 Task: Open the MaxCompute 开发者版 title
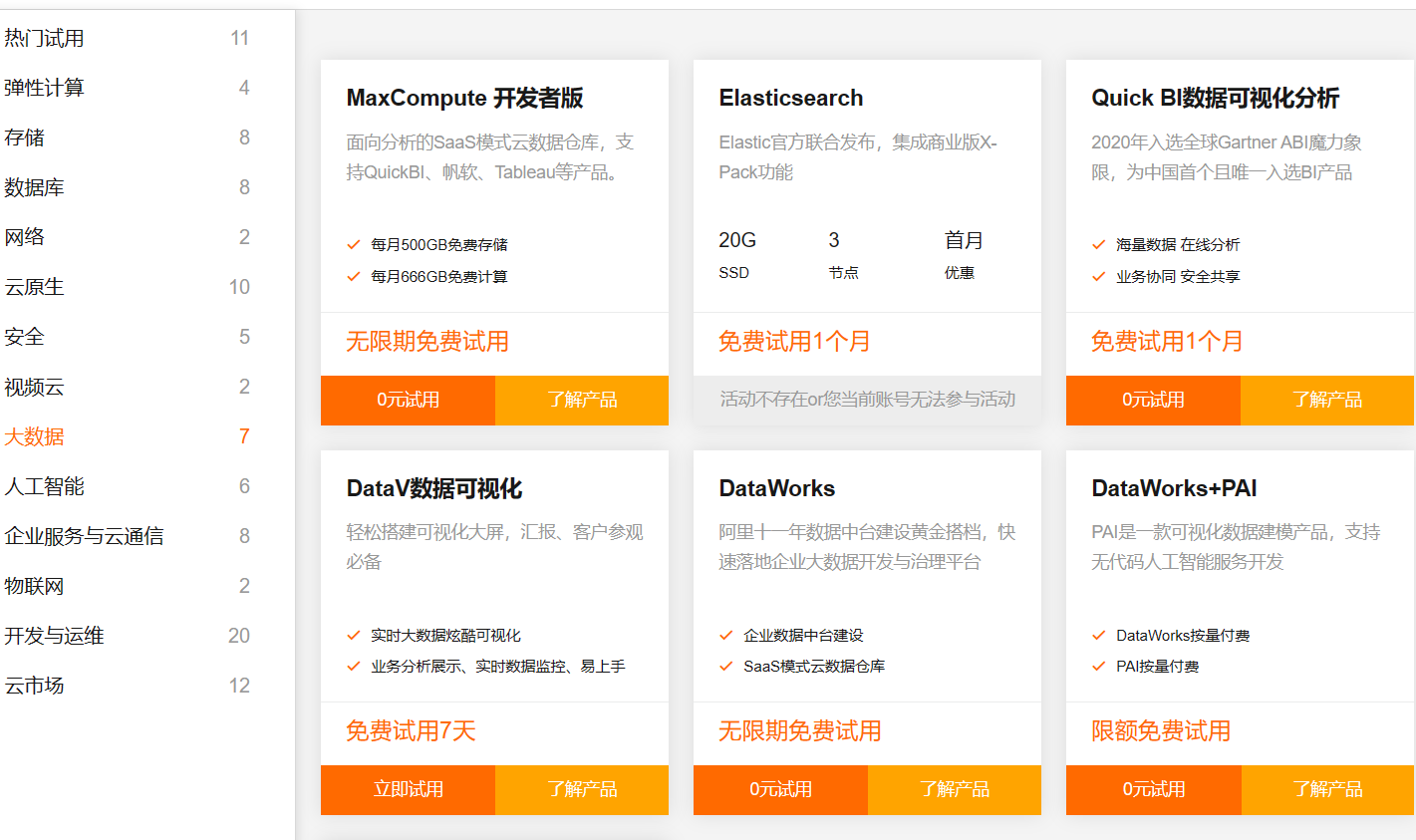click(x=464, y=98)
